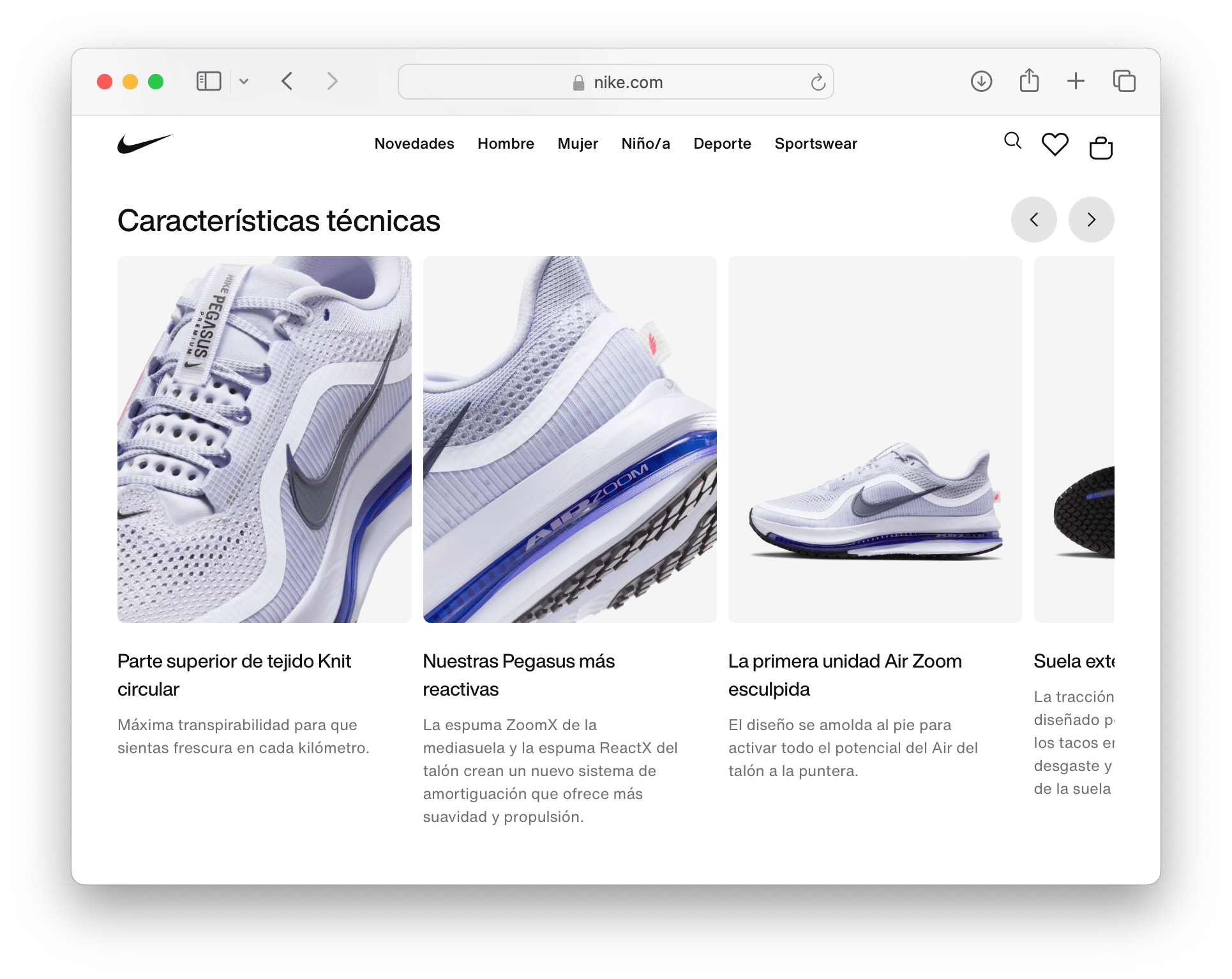Expand the sidebar dropdown chevron
1232x979 pixels.
tap(244, 82)
